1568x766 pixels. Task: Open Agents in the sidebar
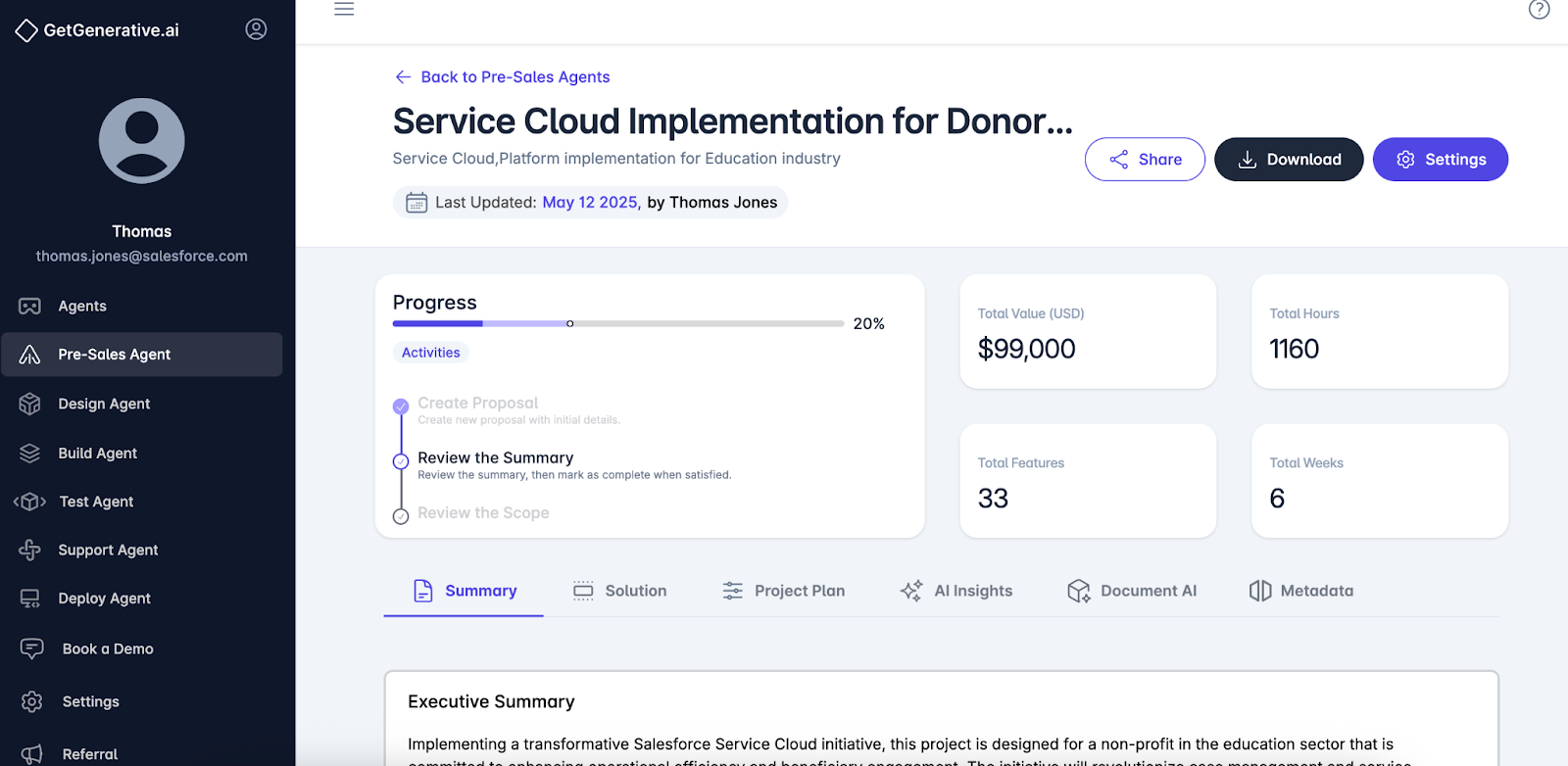[x=142, y=307]
